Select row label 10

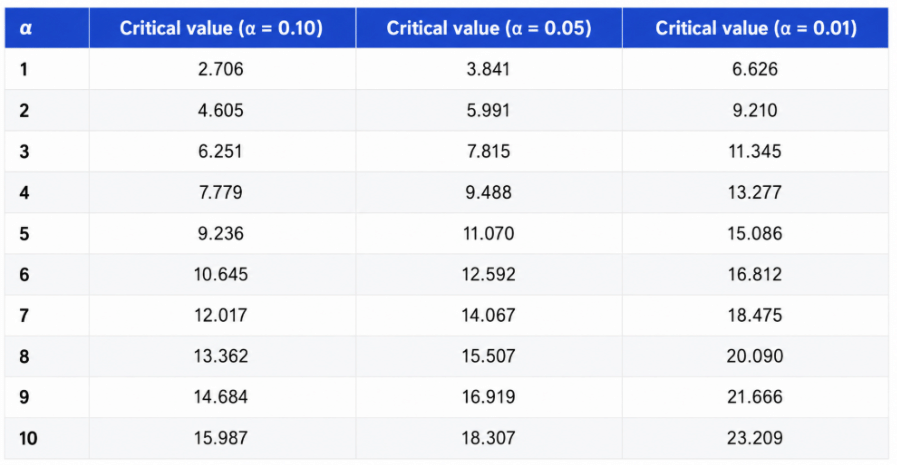[28, 439]
